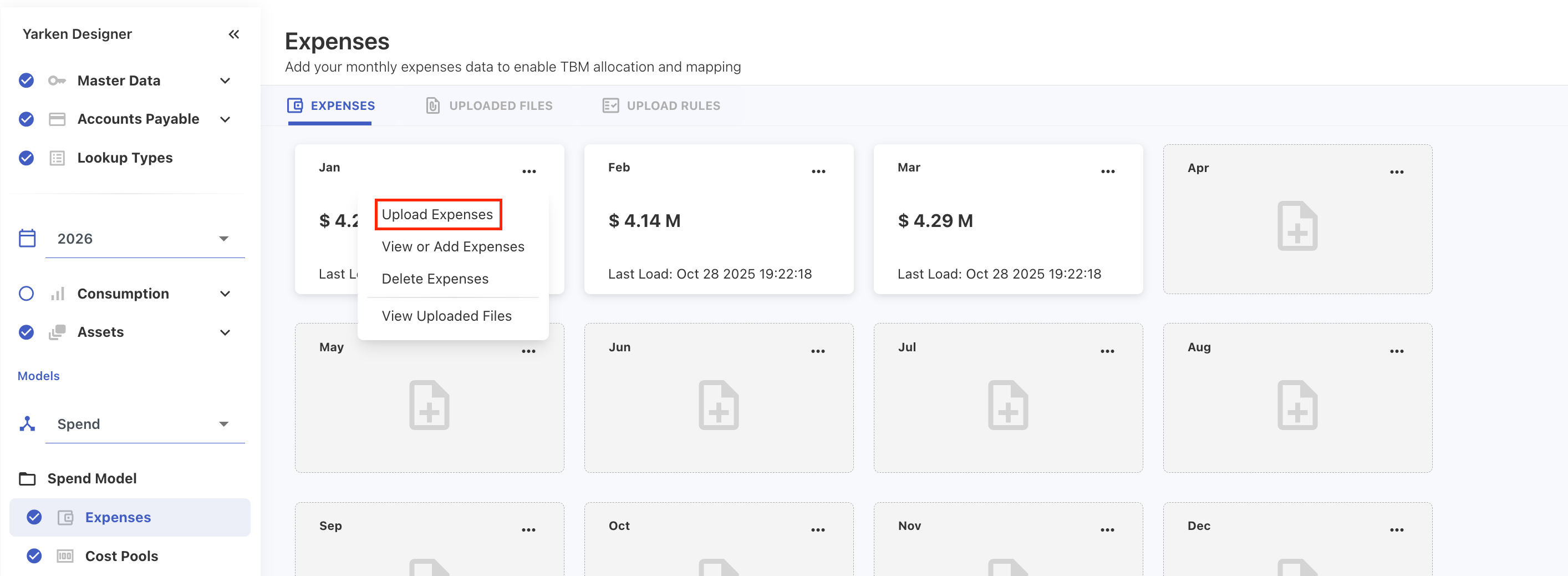Click the Accounts Payable card icon

coord(57,119)
